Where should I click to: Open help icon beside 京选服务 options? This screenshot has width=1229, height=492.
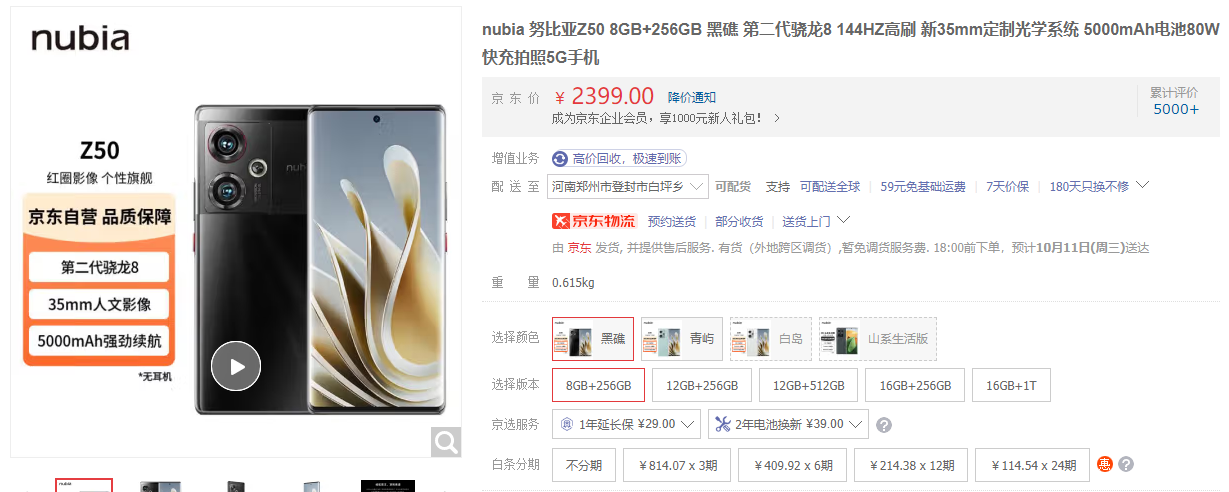coord(884,425)
